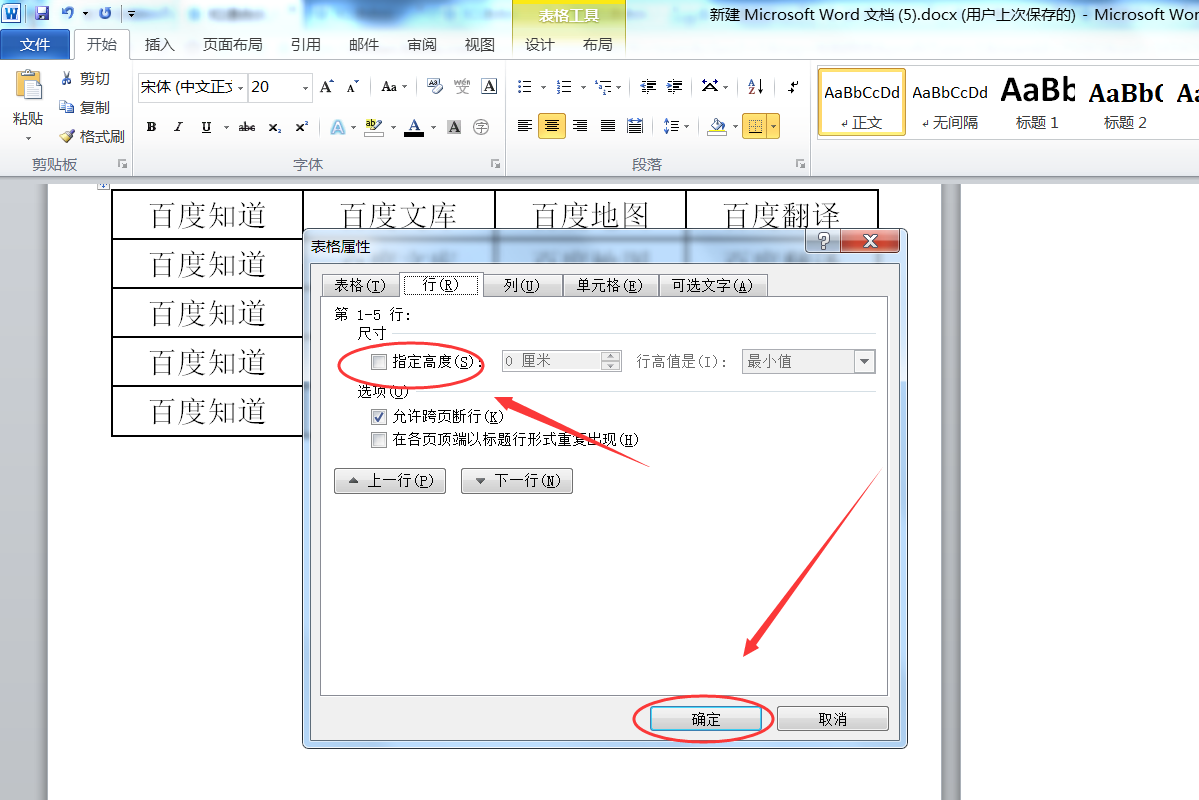Switch to the 可选文字(A) tab in dialog
Screen dimensions: 1199x800
(712, 285)
